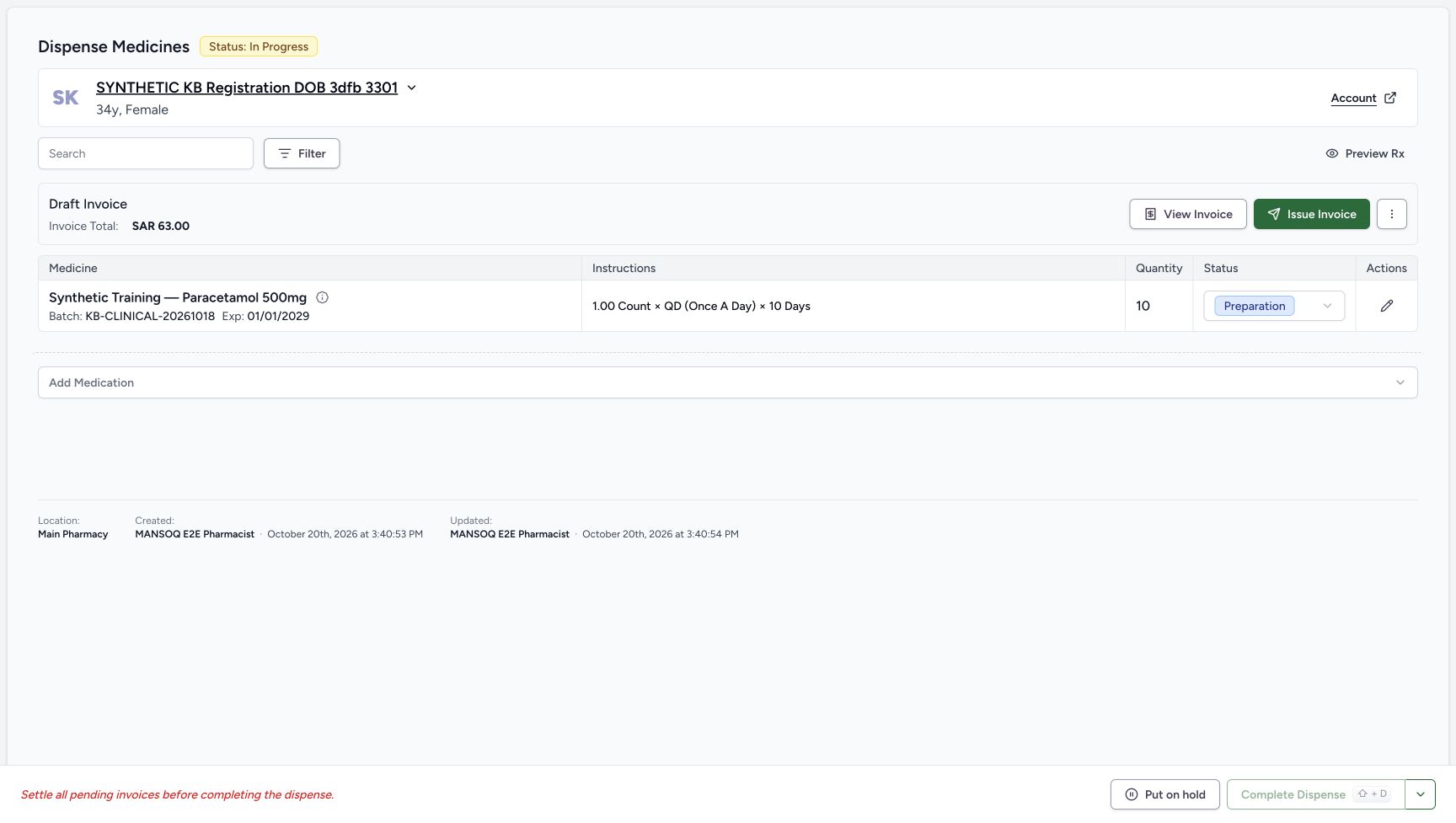Click the external link icon beside Account

click(x=1390, y=98)
